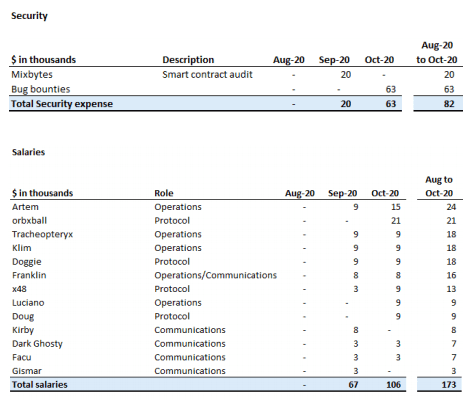This screenshot has width=474, height=406.
Task: Select the Salaries section heading
Action: tap(28, 152)
